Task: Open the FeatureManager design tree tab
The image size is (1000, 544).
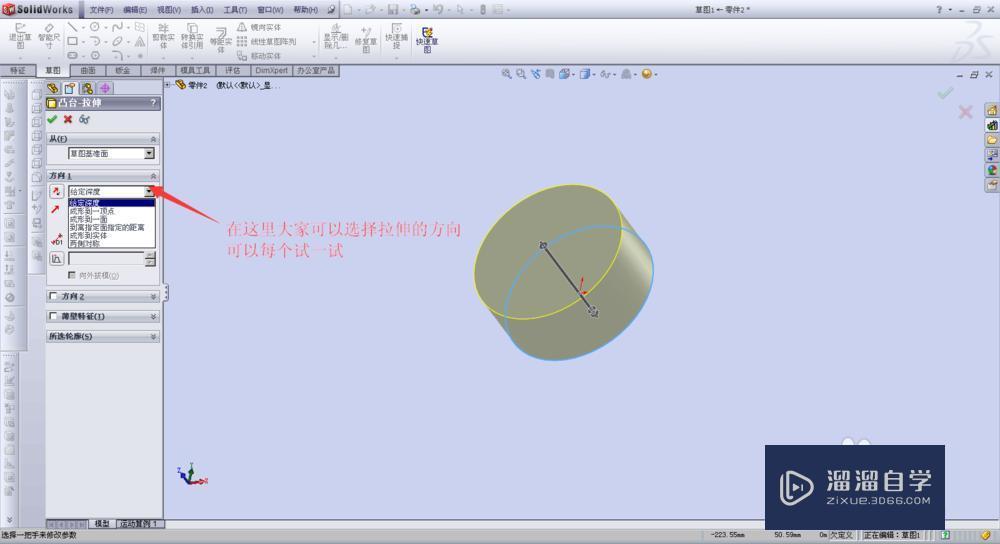Action: (53, 88)
